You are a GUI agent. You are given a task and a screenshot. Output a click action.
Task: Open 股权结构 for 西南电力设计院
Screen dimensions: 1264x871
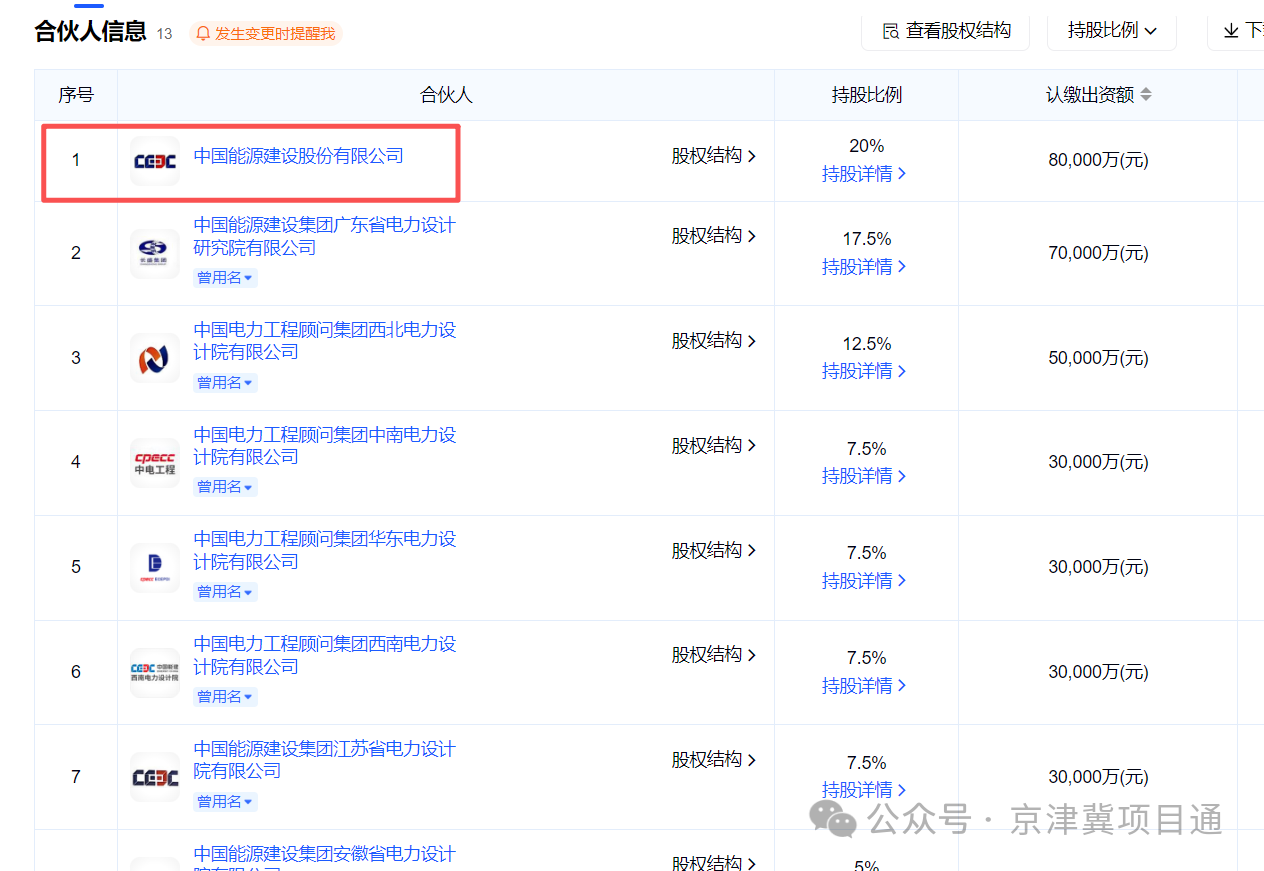[714, 655]
